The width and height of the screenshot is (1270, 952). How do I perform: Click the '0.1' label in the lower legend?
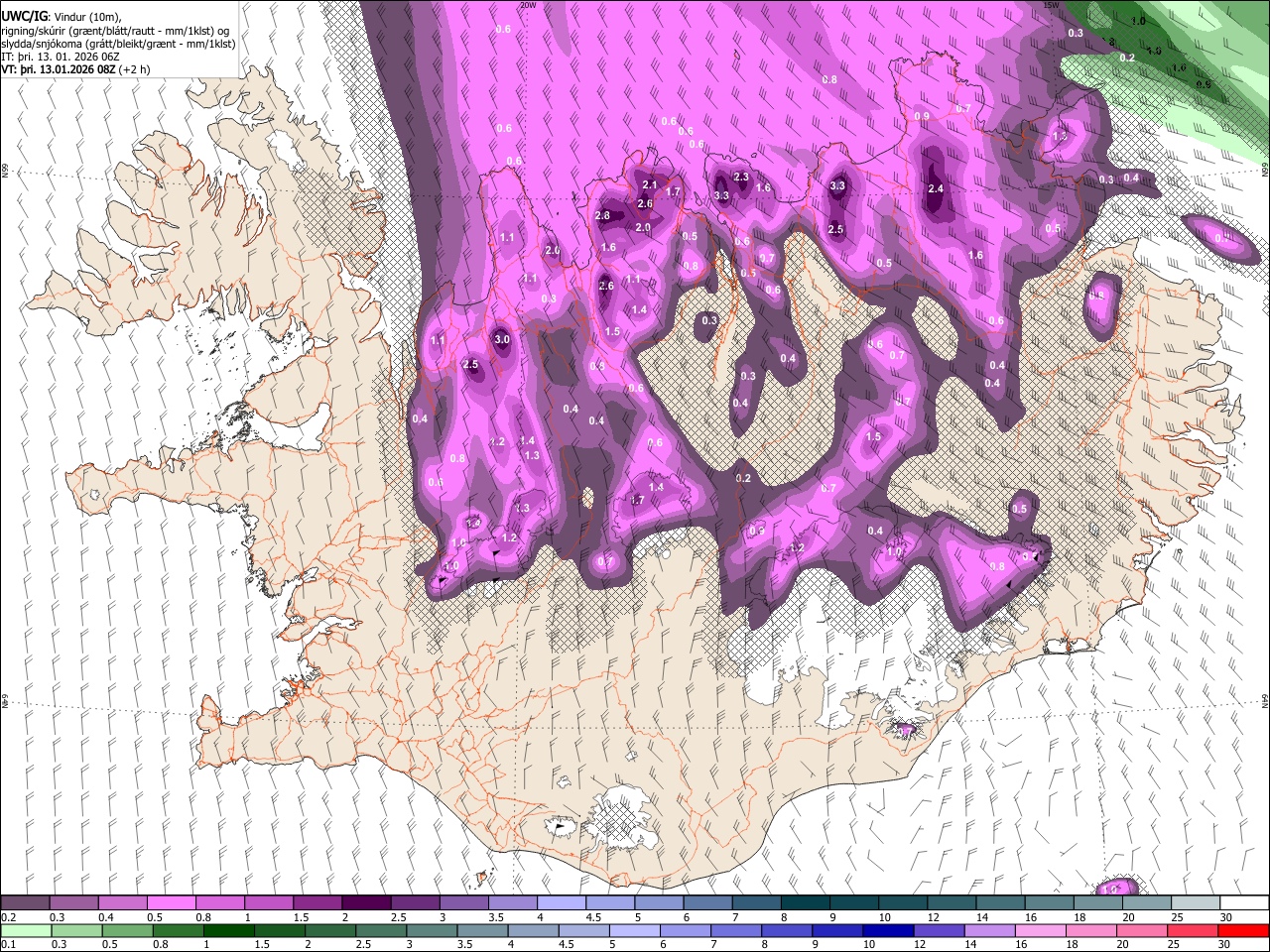8,945
